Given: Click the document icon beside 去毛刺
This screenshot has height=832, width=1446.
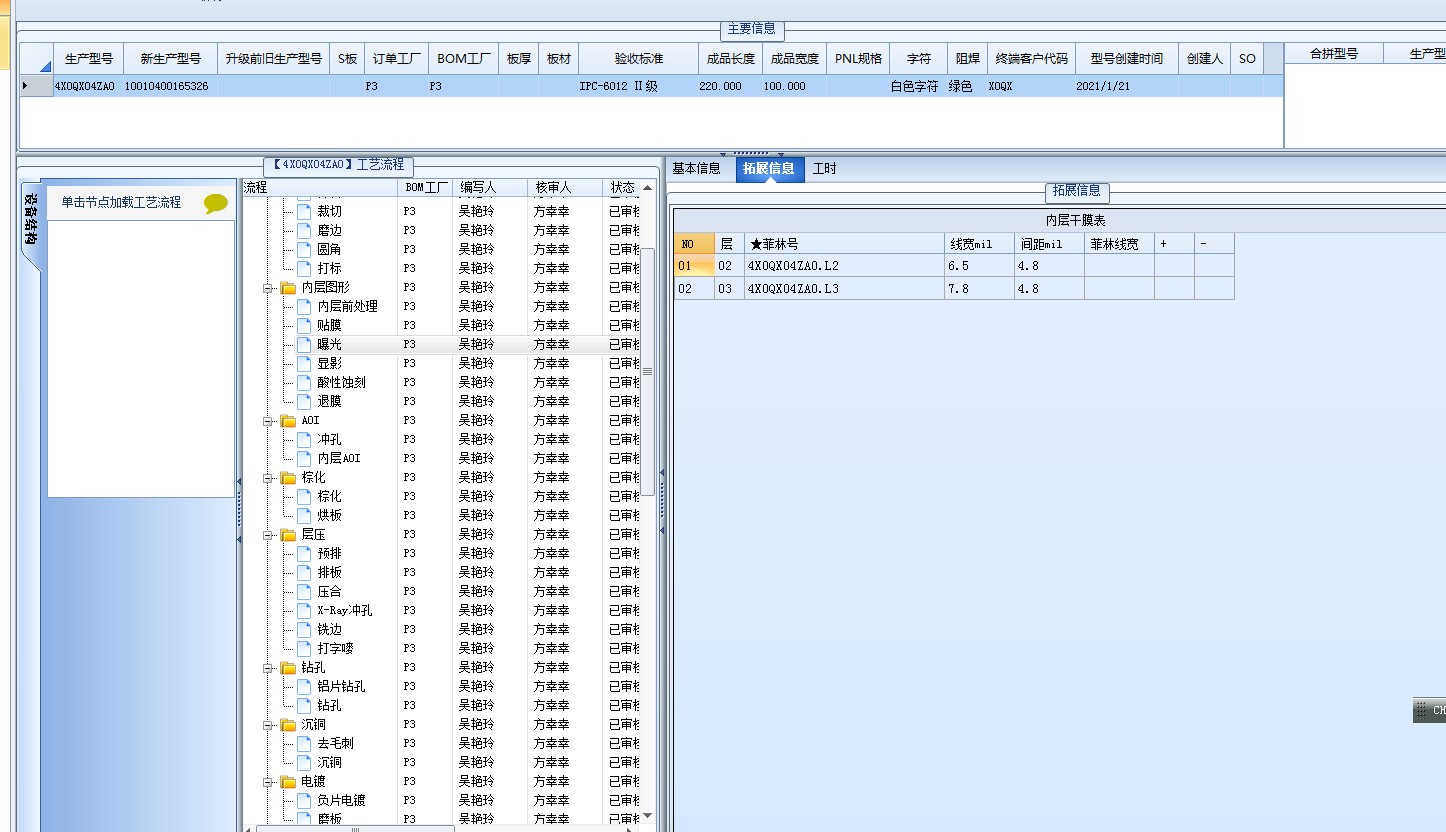Looking at the screenshot, I should pyautogui.click(x=304, y=744).
